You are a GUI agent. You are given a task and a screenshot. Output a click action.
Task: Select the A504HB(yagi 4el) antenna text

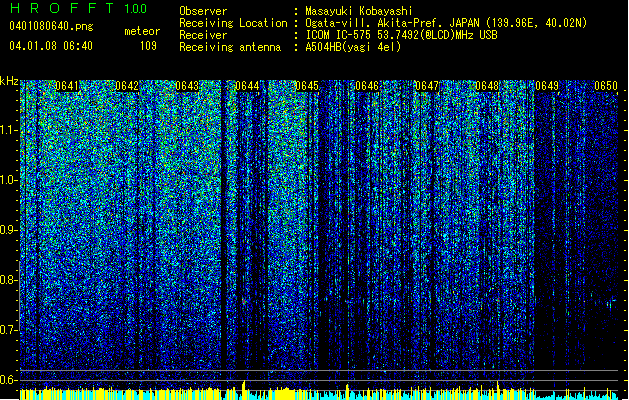[353, 47]
